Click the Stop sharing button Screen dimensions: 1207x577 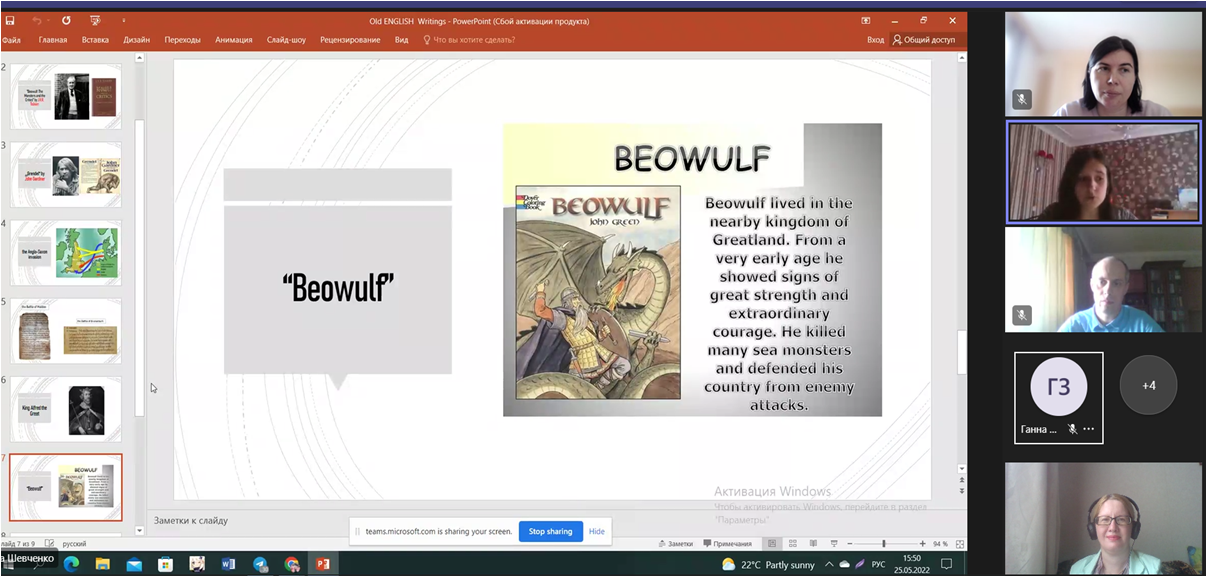(x=550, y=531)
